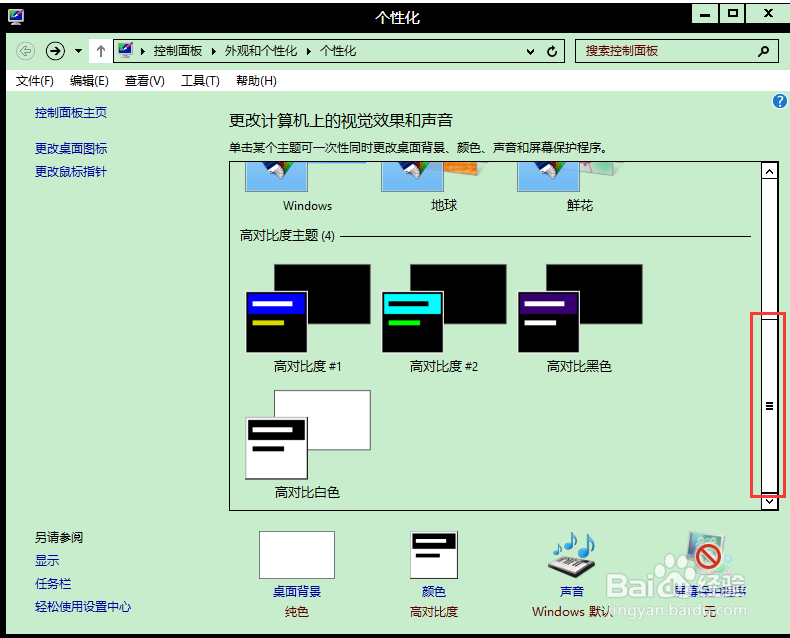The width and height of the screenshot is (790, 638).
Task: Expand the arrow after 控制面板 breadcrumb
Action: click(x=214, y=51)
